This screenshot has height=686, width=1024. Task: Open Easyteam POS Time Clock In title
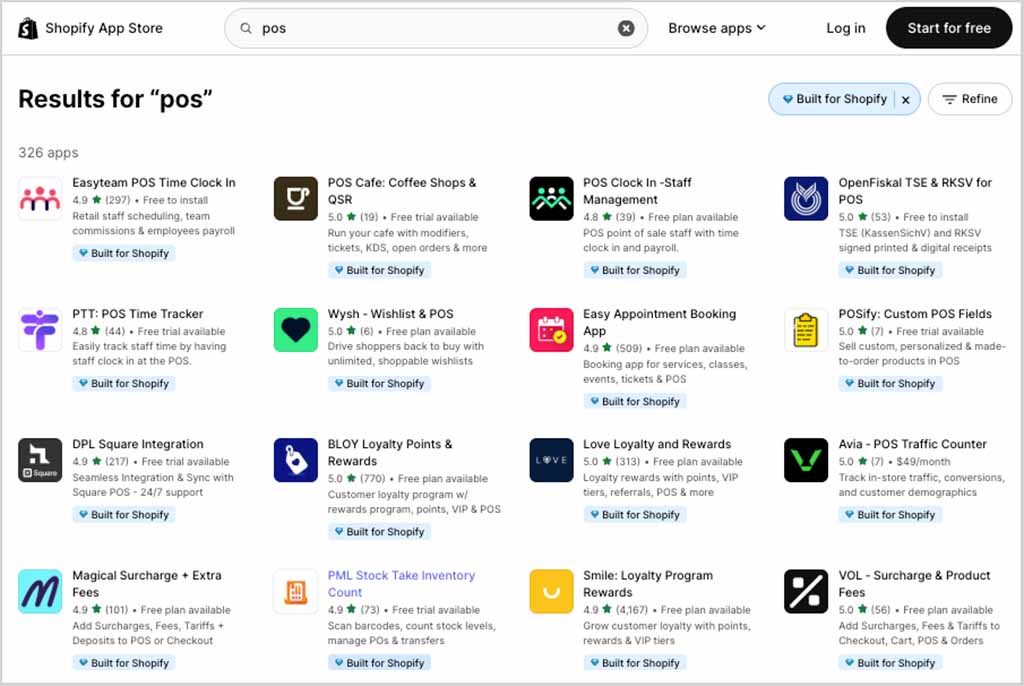pos(154,182)
